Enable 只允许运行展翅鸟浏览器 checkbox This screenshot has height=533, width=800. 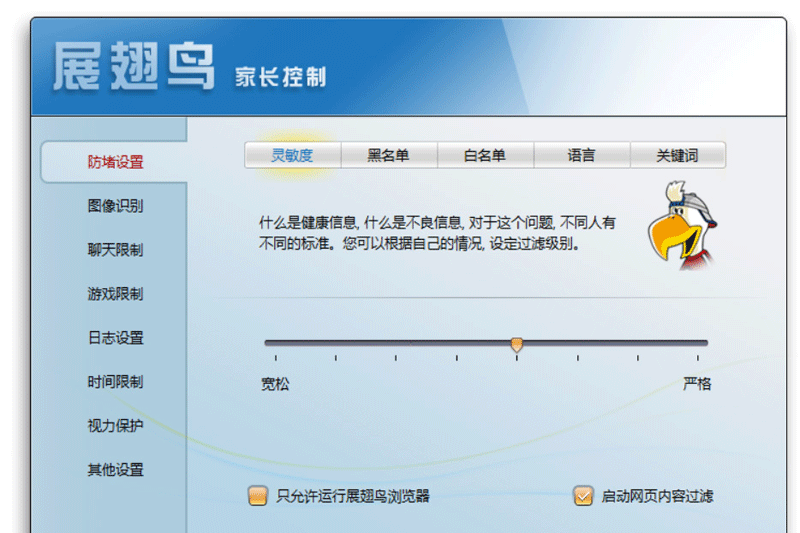(x=258, y=496)
